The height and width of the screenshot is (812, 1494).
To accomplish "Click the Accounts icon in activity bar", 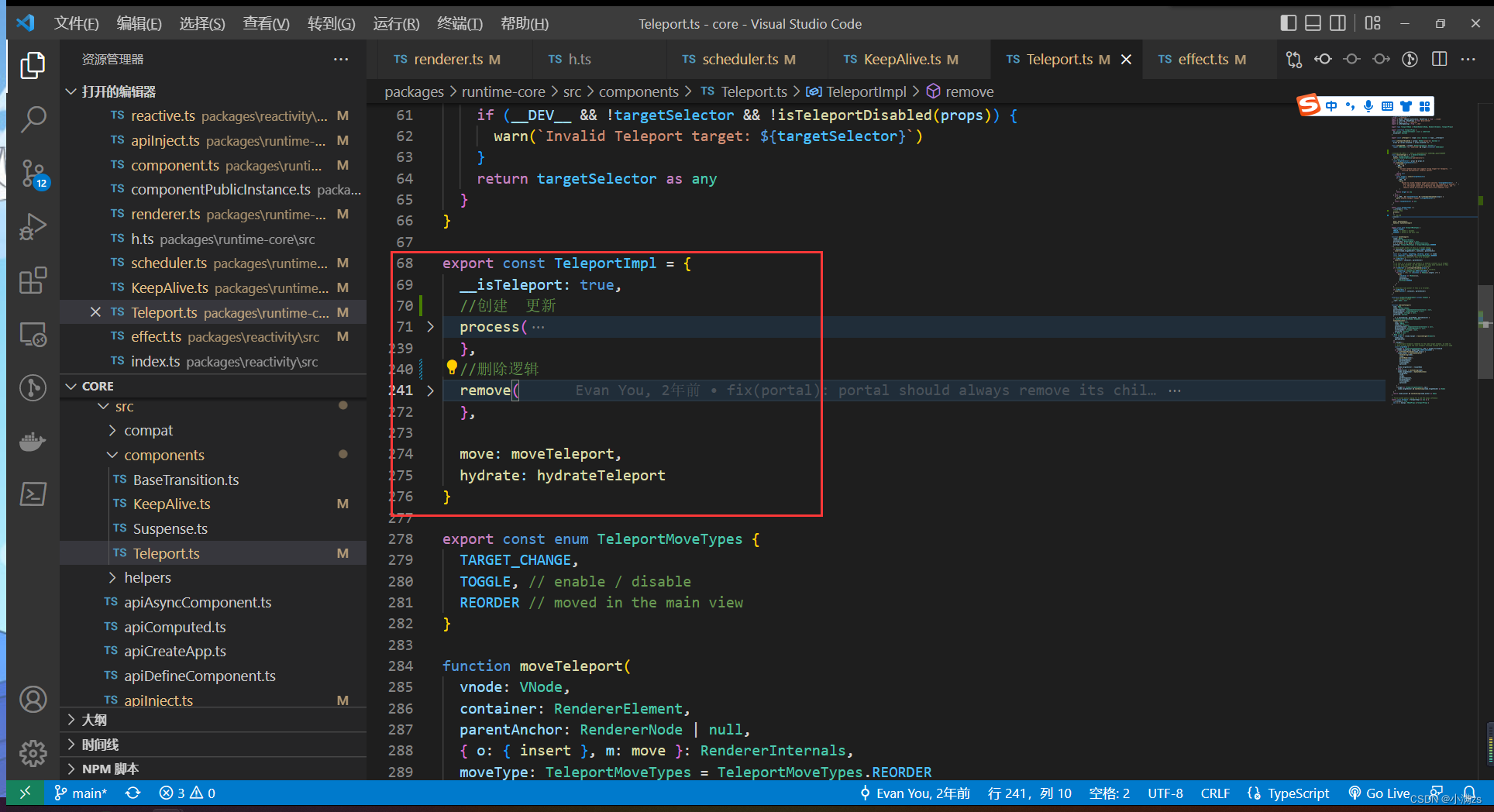I will (x=33, y=700).
